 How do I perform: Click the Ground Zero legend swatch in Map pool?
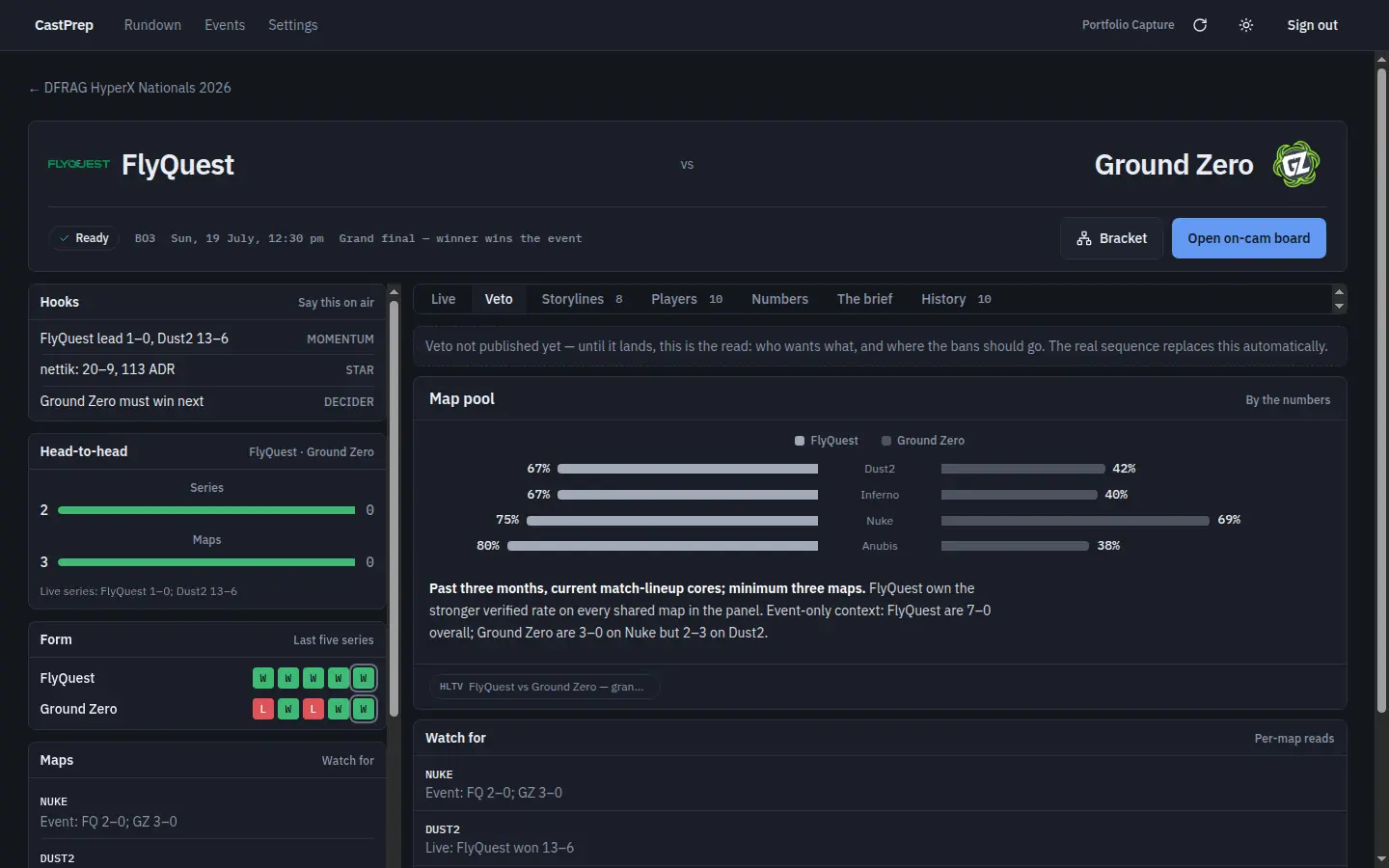[x=886, y=441]
